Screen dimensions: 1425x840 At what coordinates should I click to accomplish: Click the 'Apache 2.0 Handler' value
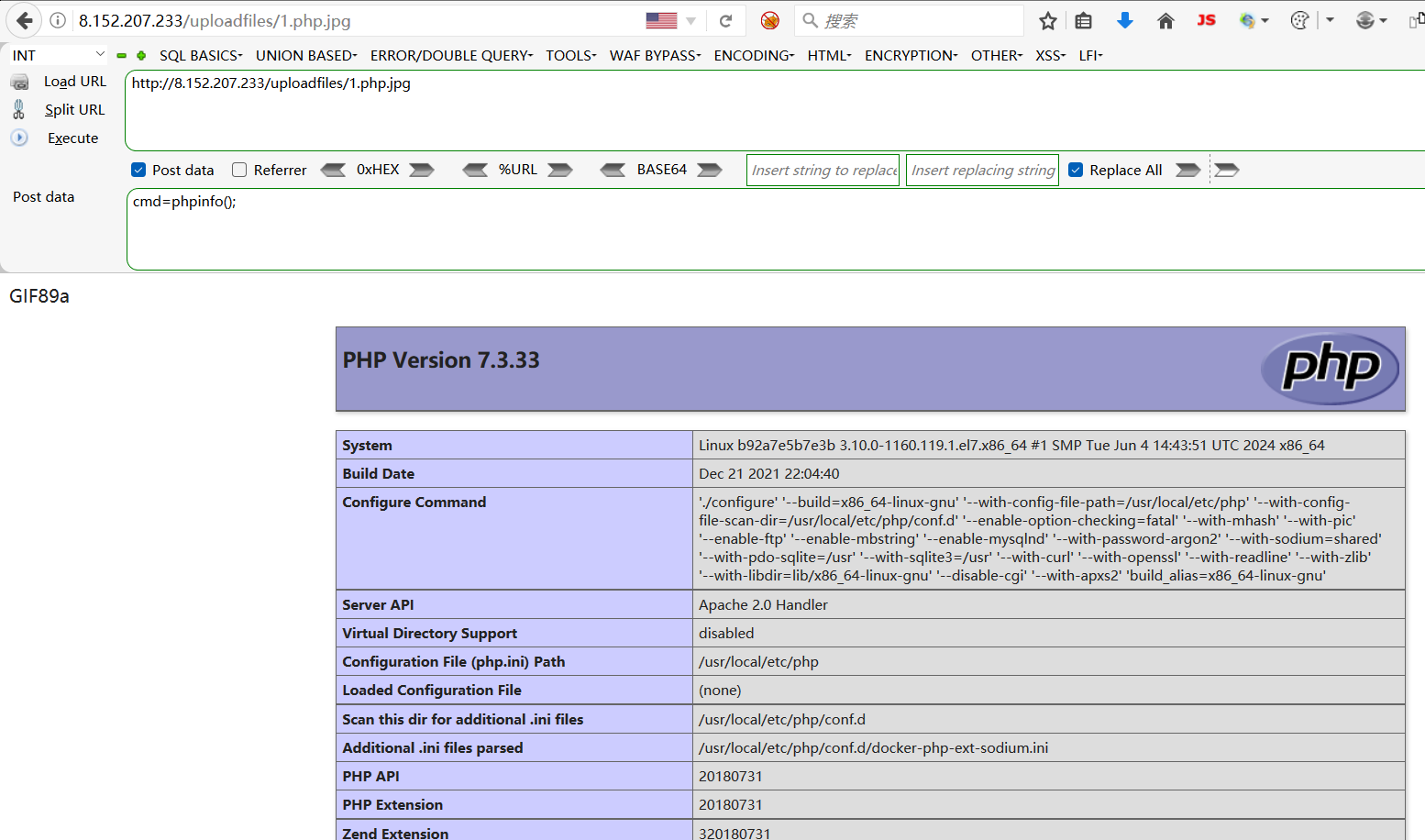point(763,604)
